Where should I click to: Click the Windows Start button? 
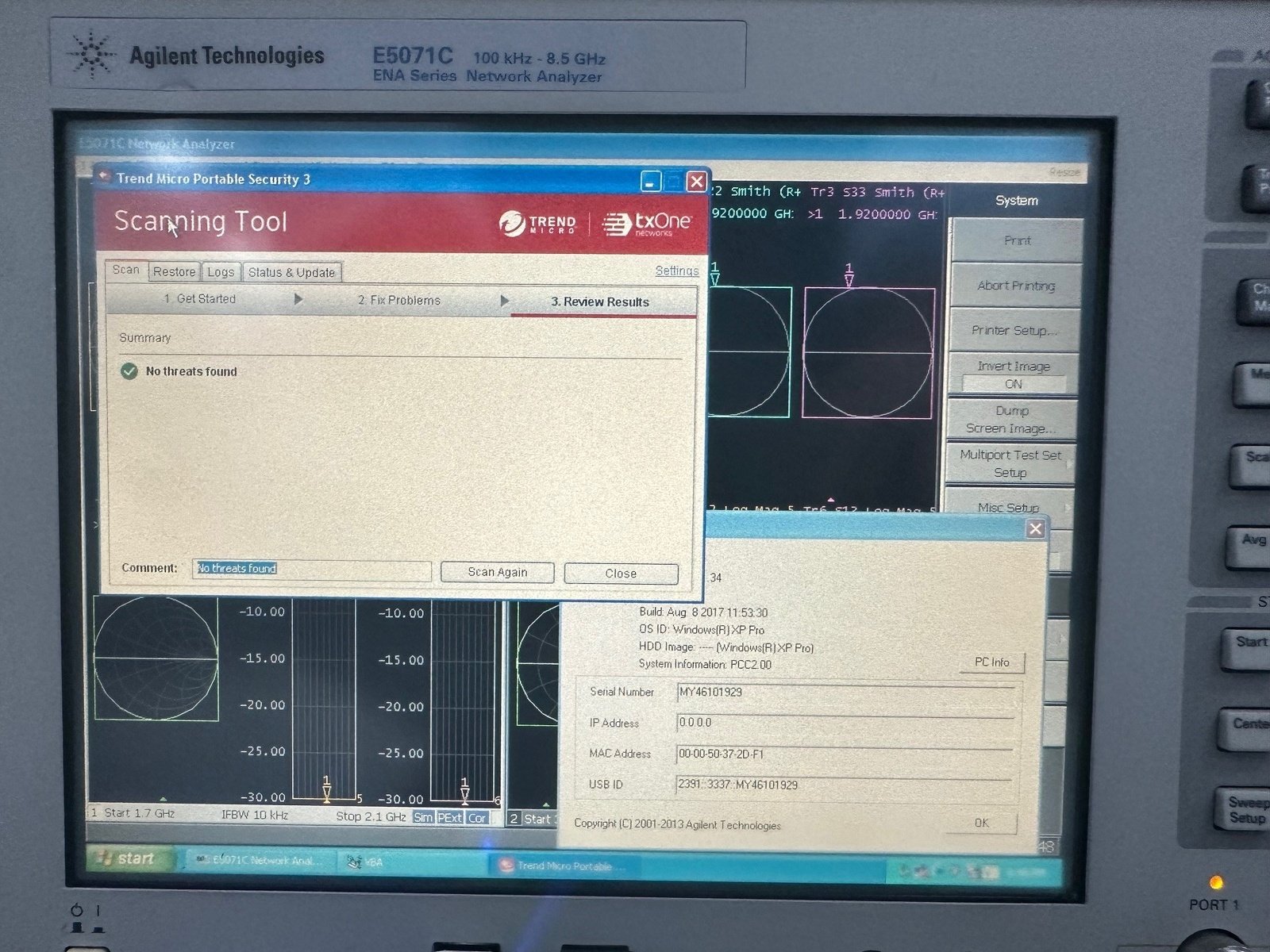point(129,858)
